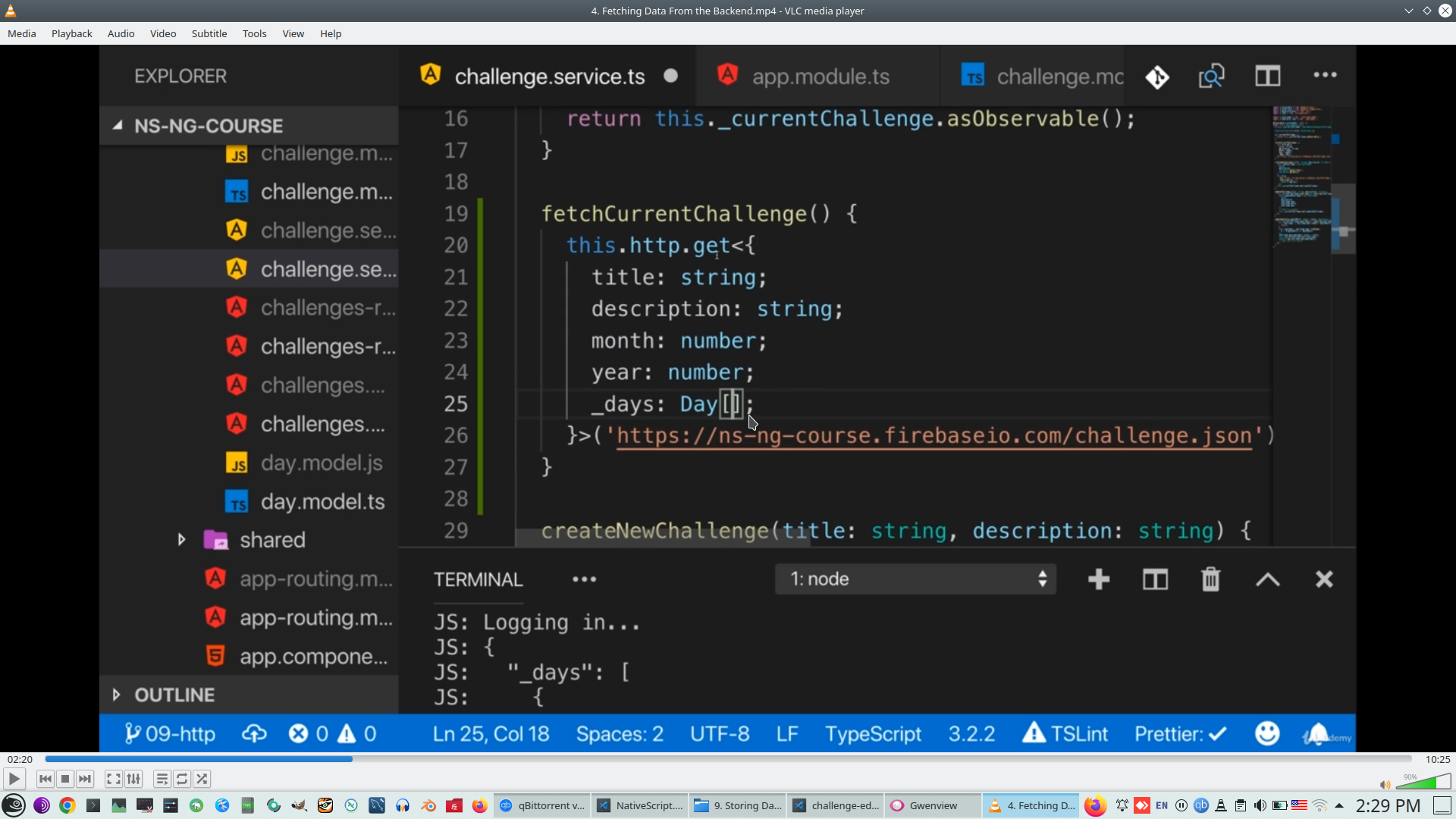
Task: Click the Stop playback button
Action: [65, 779]
